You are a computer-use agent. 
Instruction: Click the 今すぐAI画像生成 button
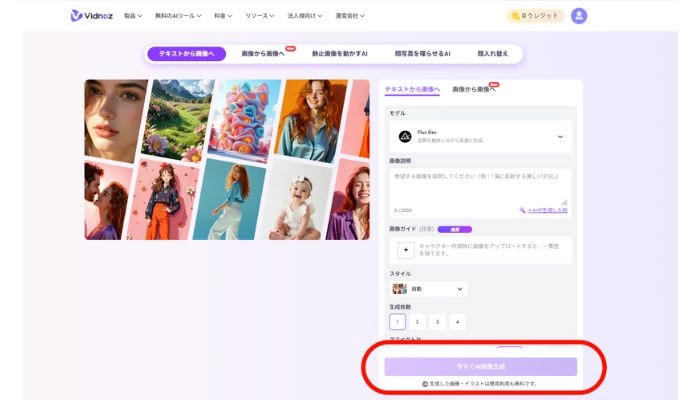click(481, 367)
